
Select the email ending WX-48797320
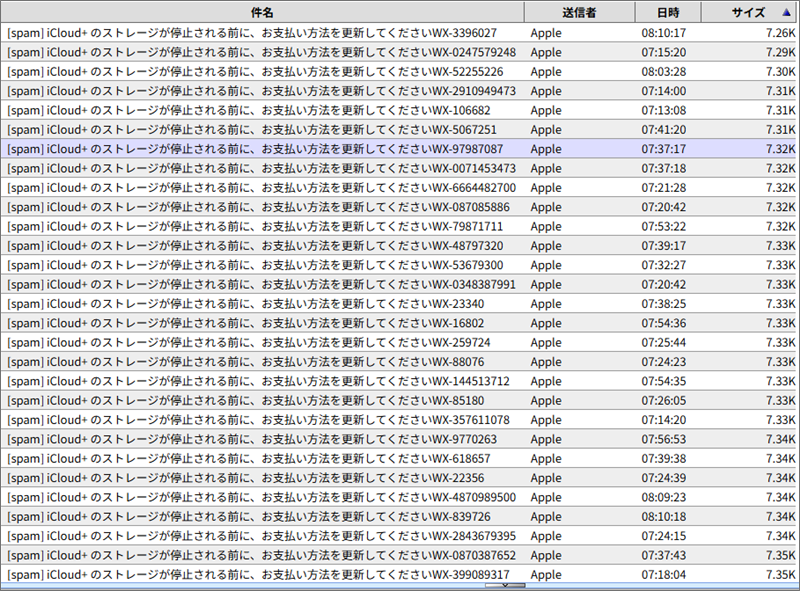[x=400, y=245]
